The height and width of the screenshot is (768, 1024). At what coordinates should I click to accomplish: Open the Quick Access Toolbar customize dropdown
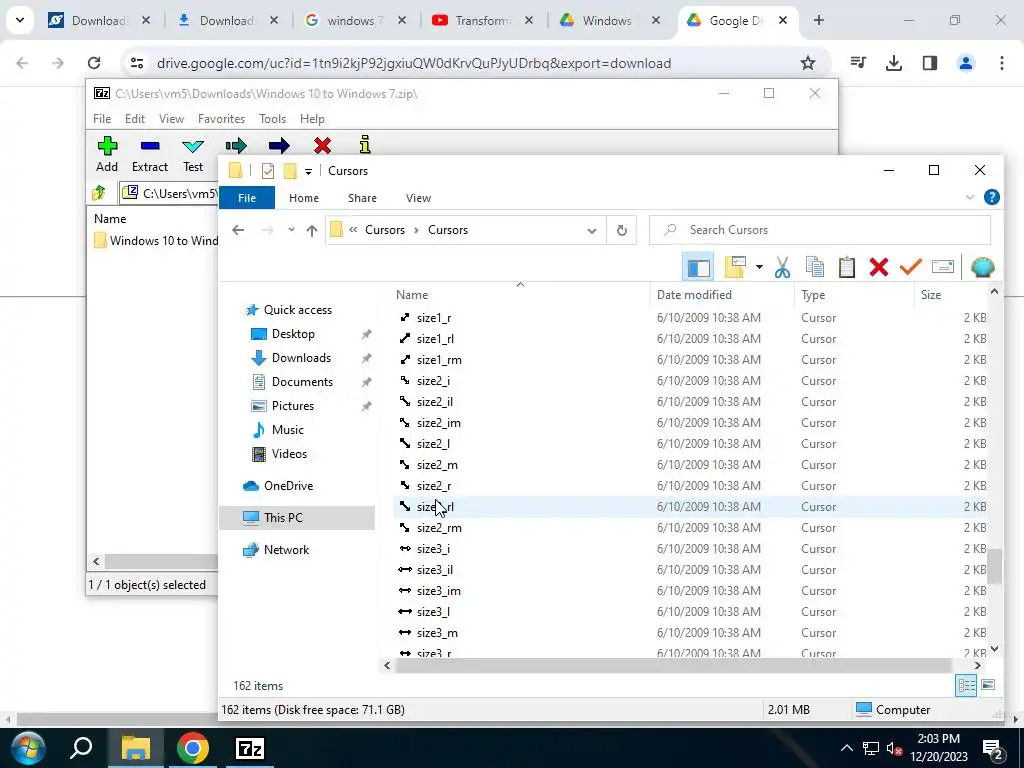(308, 171)
